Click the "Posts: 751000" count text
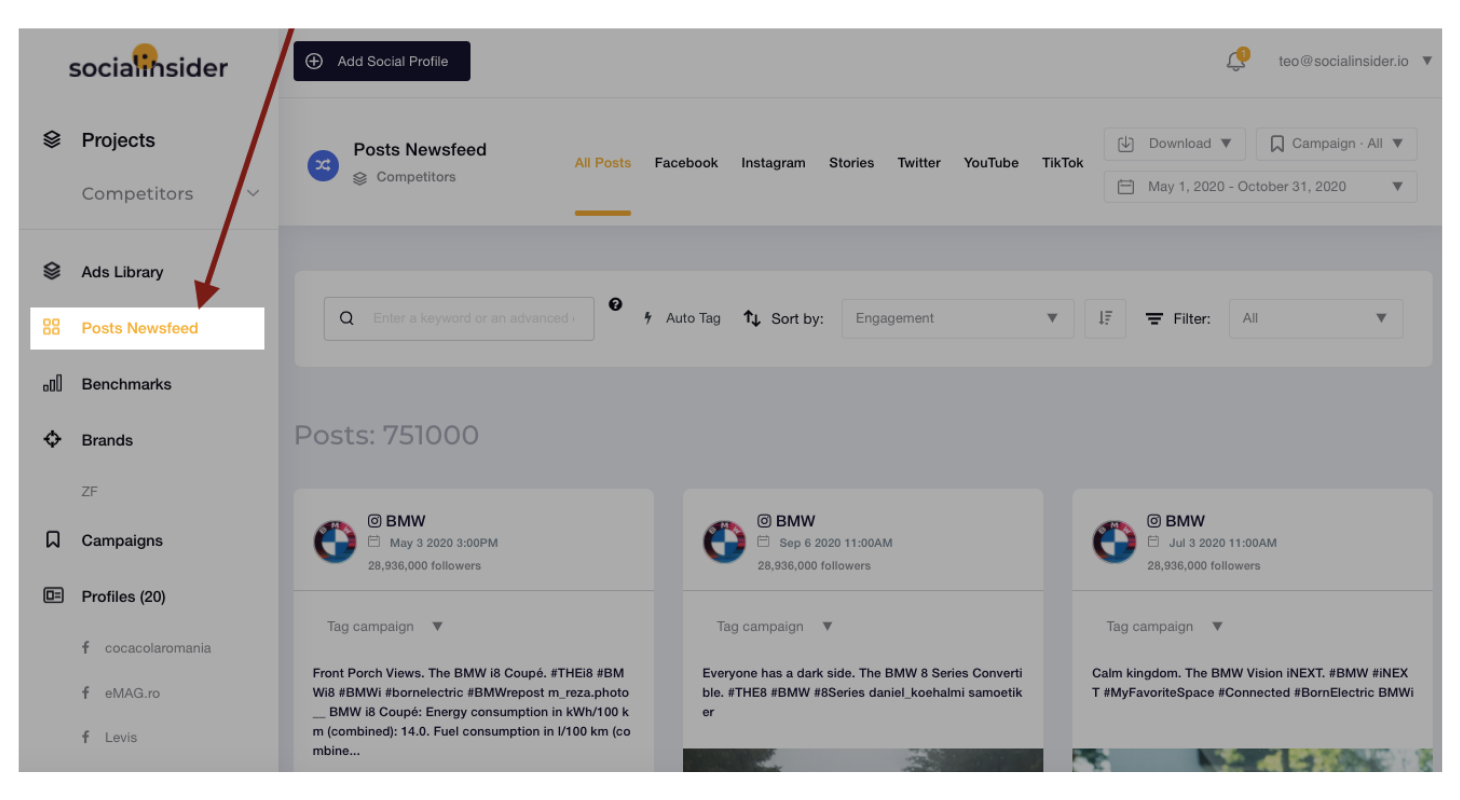 [386, 435]
